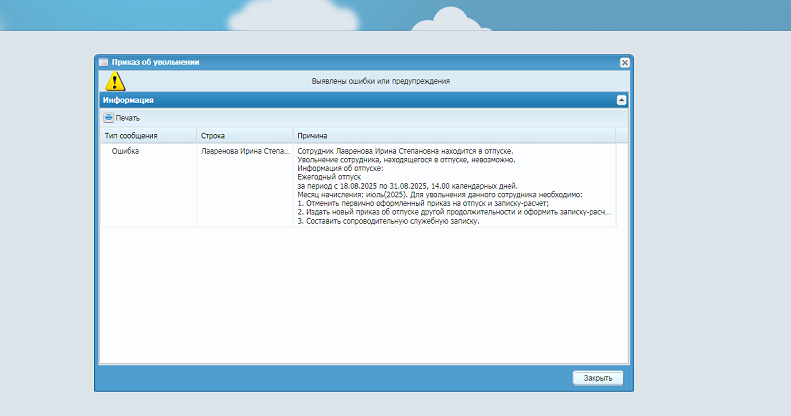This screenshot has height=416, width=791.
Task: Click the Выявлены ошибки или предупреждения message
Action: coord(381,81)
